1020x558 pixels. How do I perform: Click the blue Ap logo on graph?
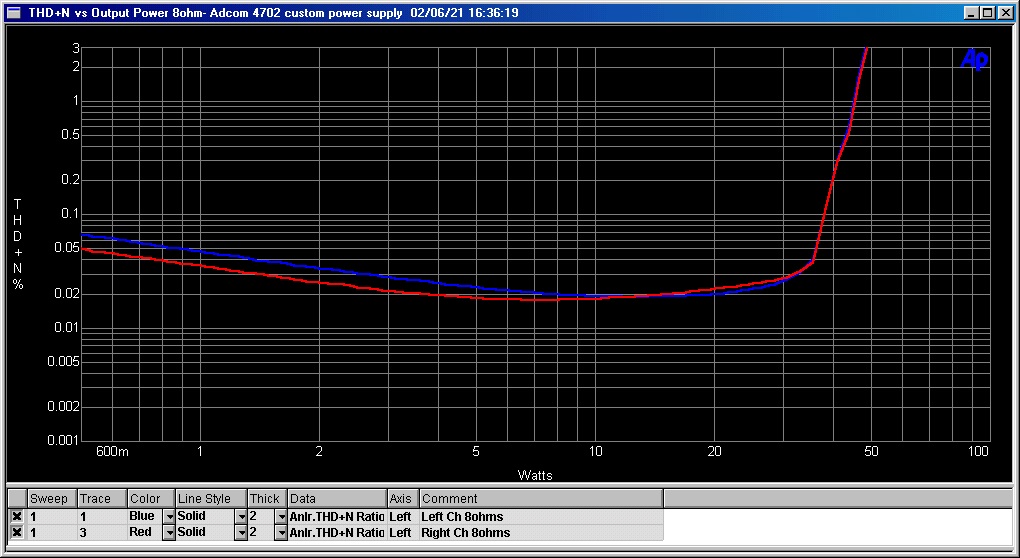click(x=974, y=60)
